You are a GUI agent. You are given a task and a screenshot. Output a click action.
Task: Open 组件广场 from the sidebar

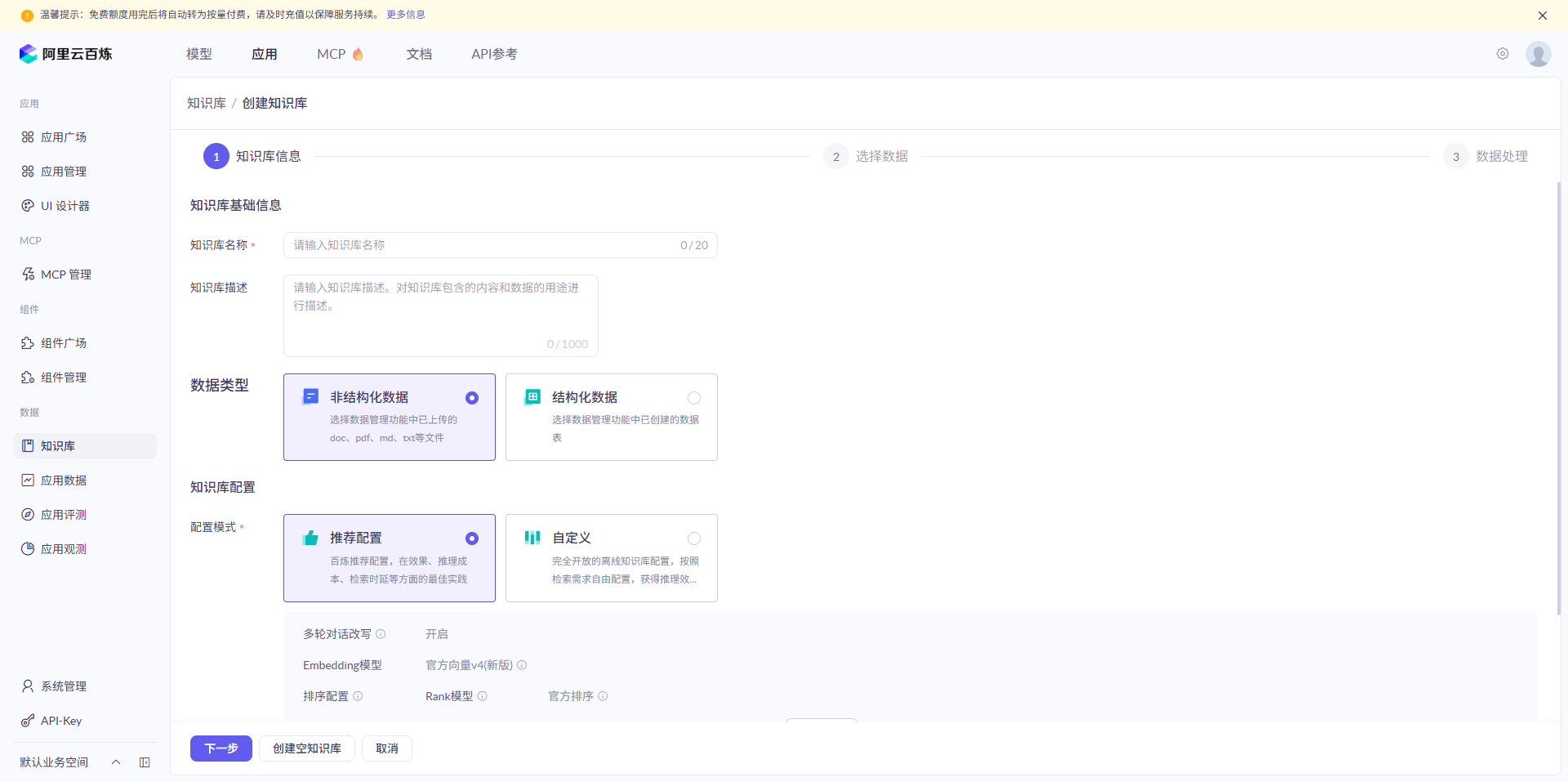pyautogui.click(x=64, y=342)
